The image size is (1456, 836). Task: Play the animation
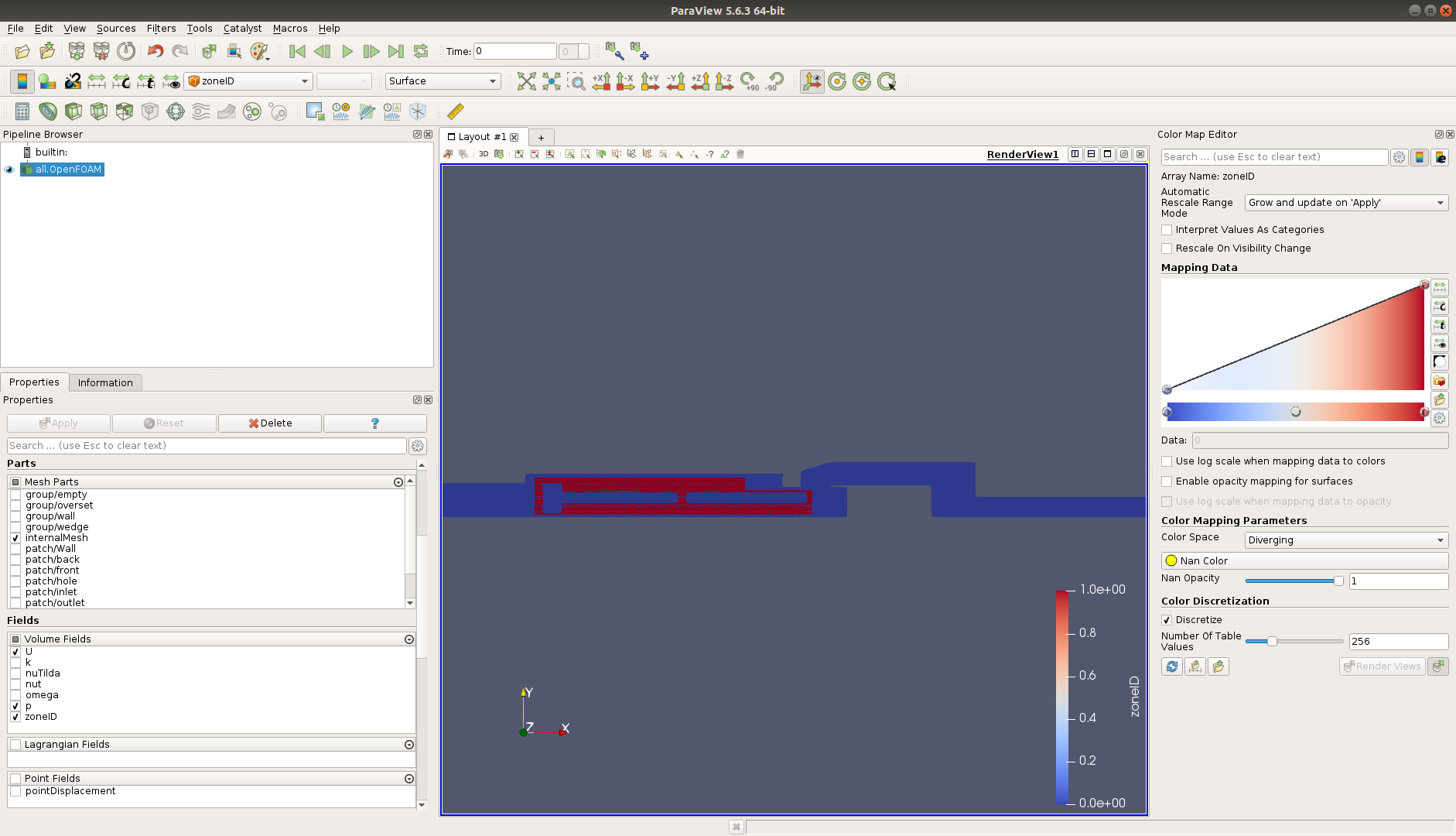pos(347,52)
